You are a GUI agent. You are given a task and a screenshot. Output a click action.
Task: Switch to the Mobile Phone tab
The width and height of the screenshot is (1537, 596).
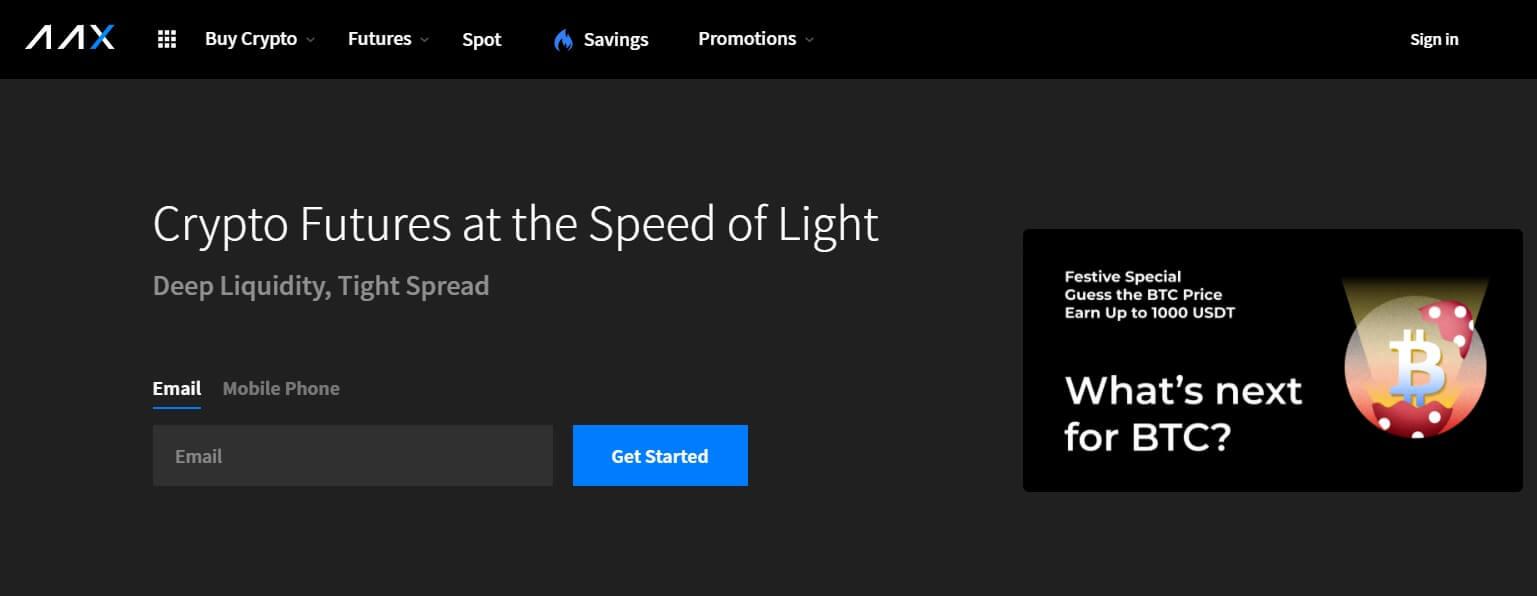(281, 389)
